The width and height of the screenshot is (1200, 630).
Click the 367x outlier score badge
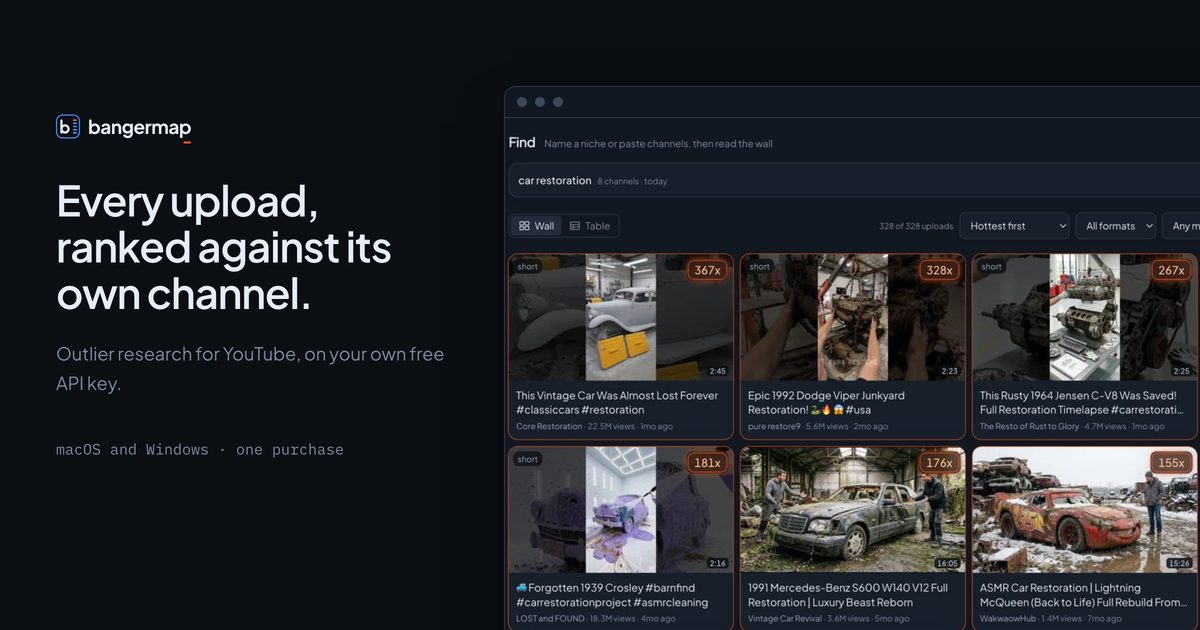pos(707,270)
